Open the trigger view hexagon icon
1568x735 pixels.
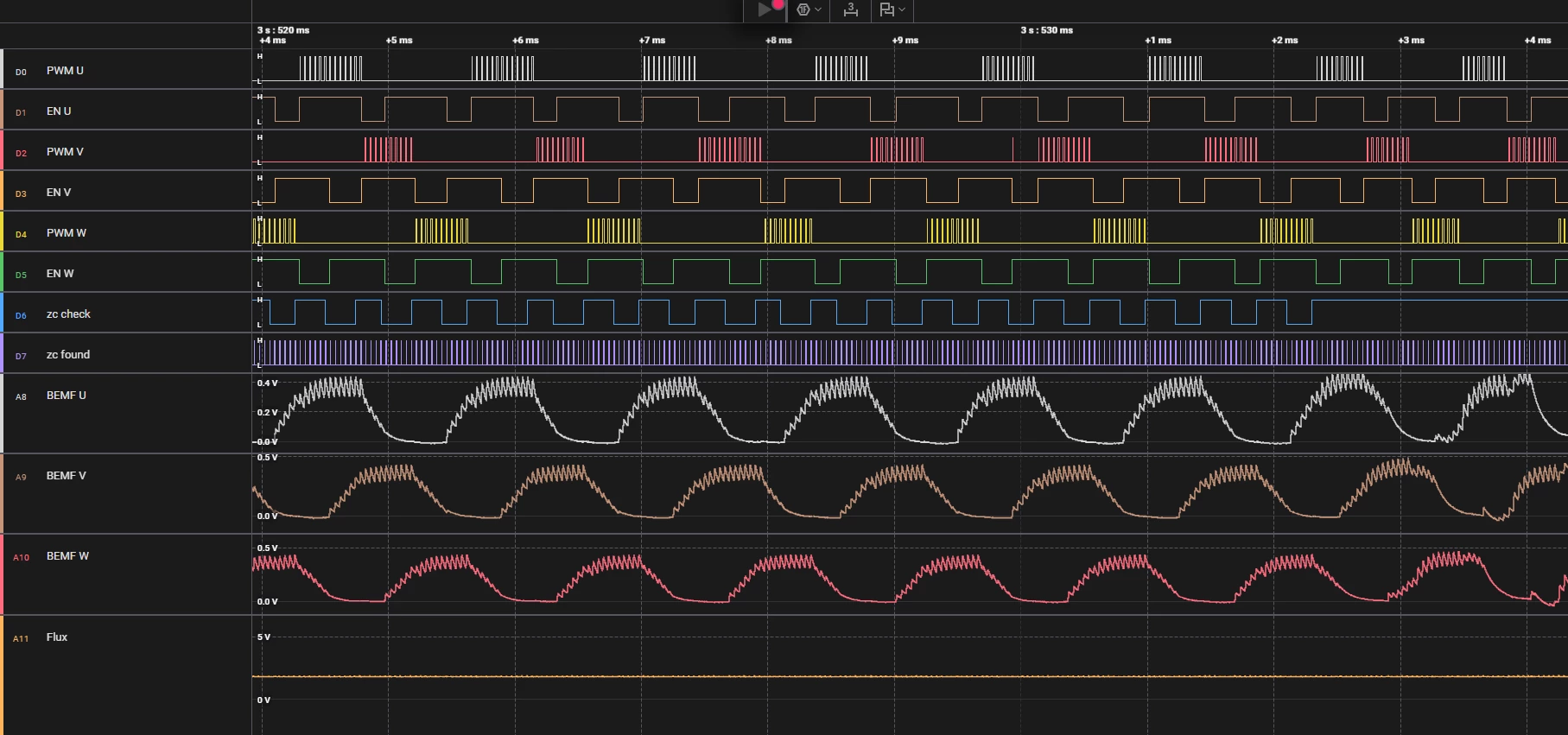pyautogui.click(x=803, y=10)
